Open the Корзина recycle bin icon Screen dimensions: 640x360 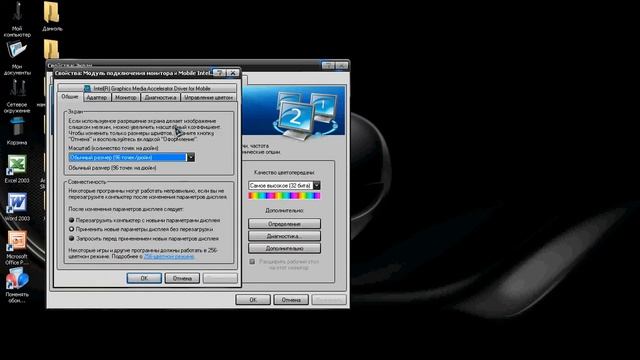tap(17, 131)
